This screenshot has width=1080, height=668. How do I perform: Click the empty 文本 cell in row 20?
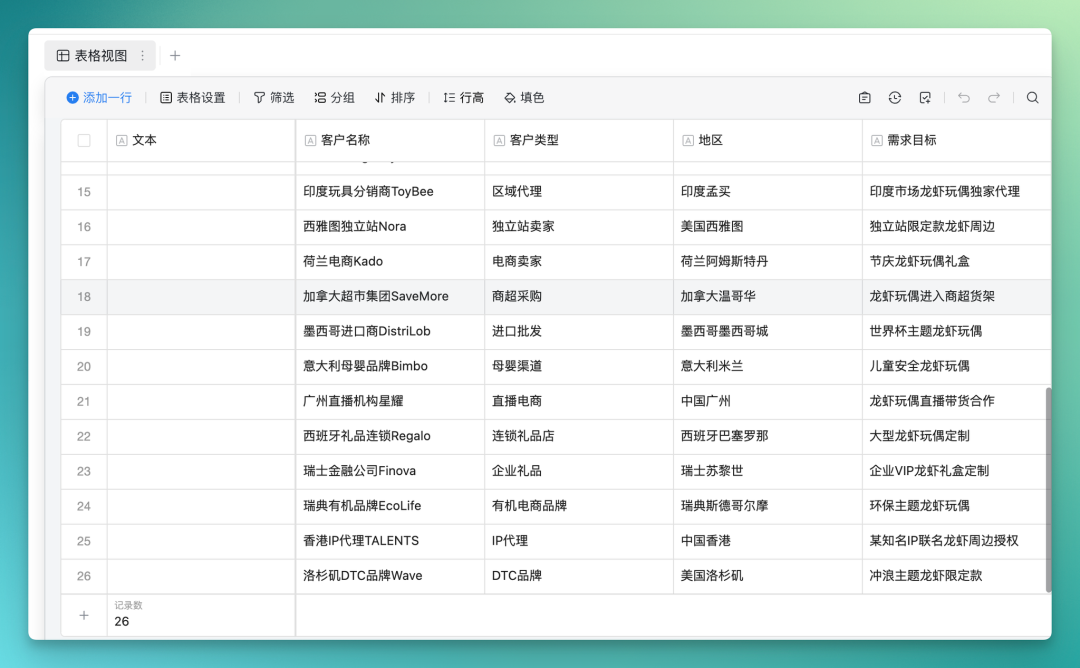click(x=201, y=366)
